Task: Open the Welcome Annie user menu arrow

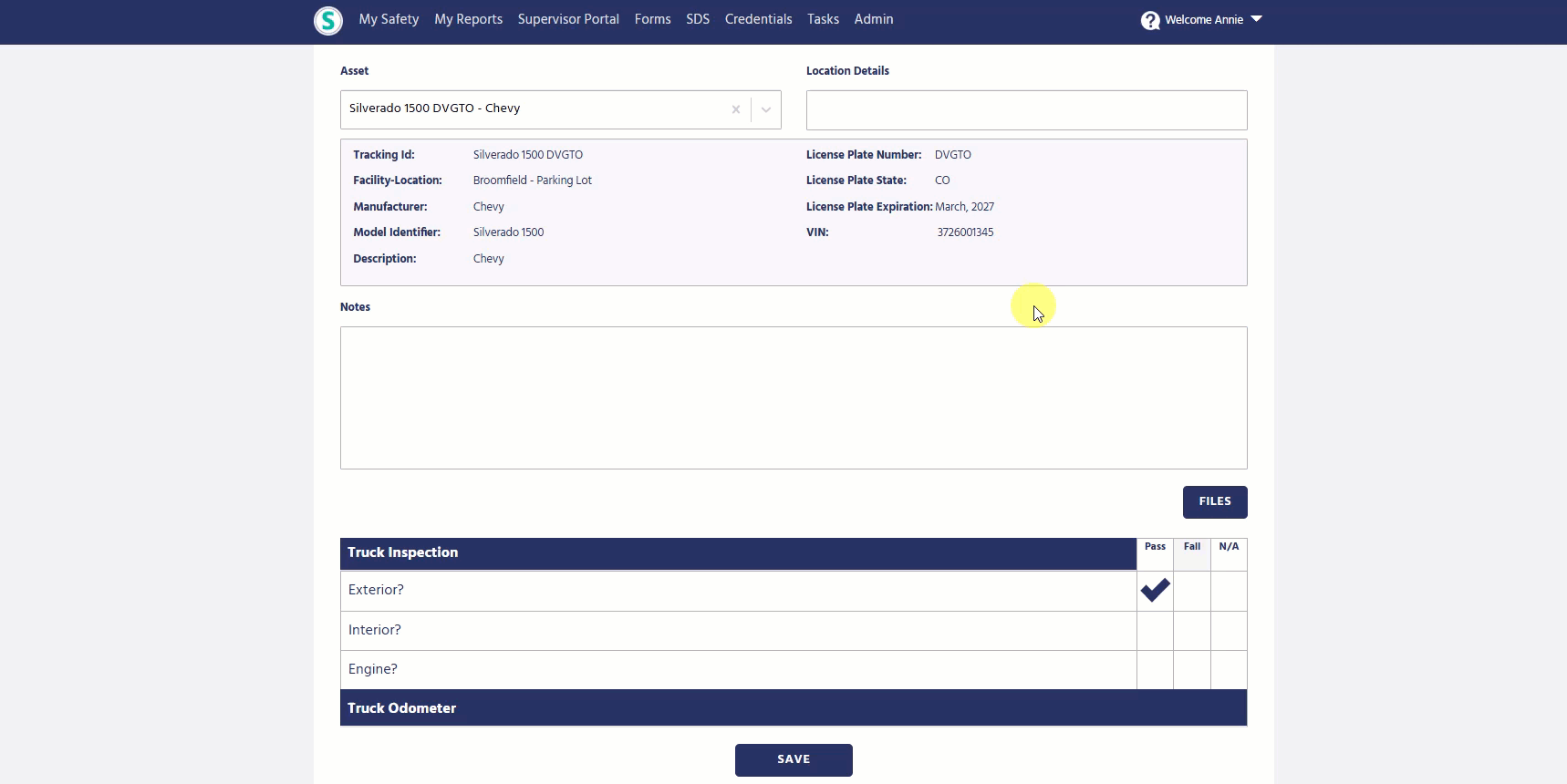Action: [x=1256, y=19]
